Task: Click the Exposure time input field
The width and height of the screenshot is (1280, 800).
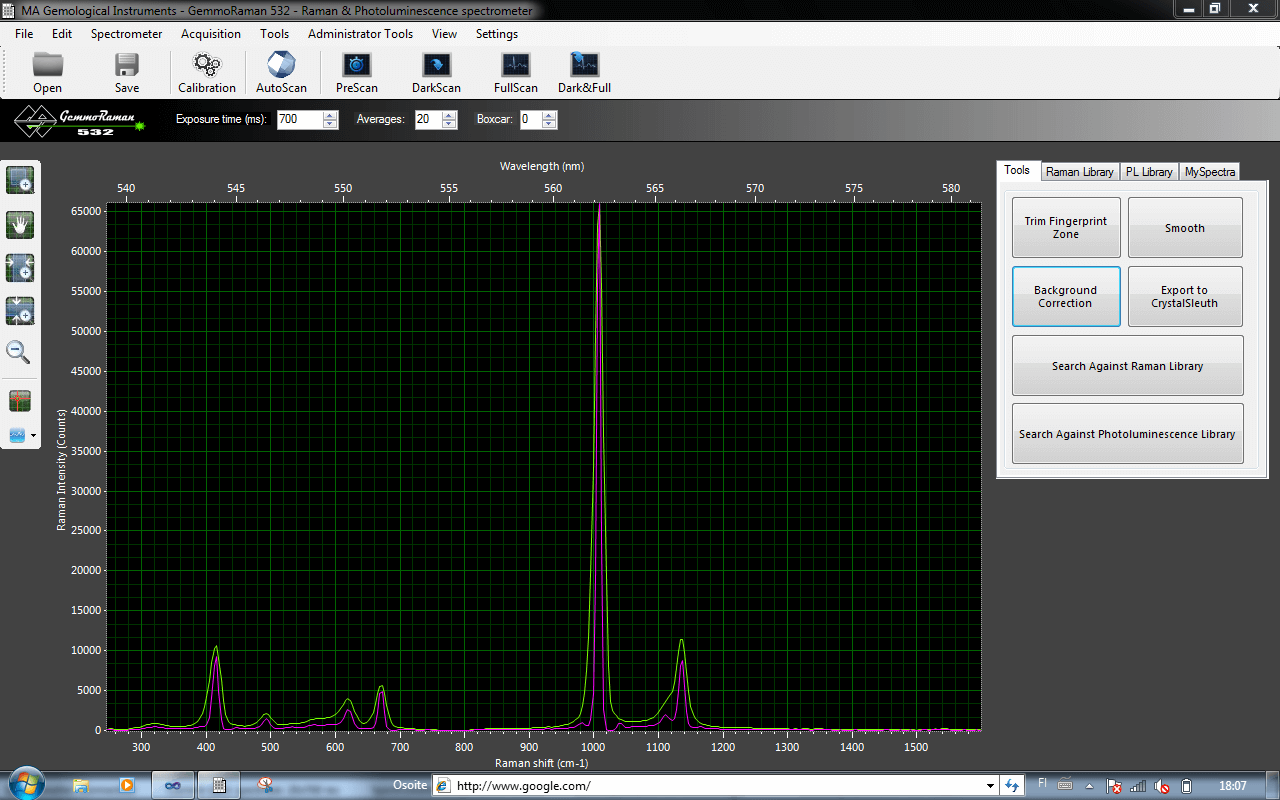Action: point(299,119)
